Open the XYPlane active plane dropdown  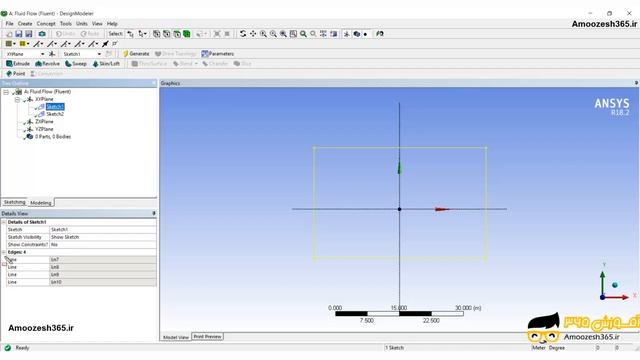click(42, 54)
